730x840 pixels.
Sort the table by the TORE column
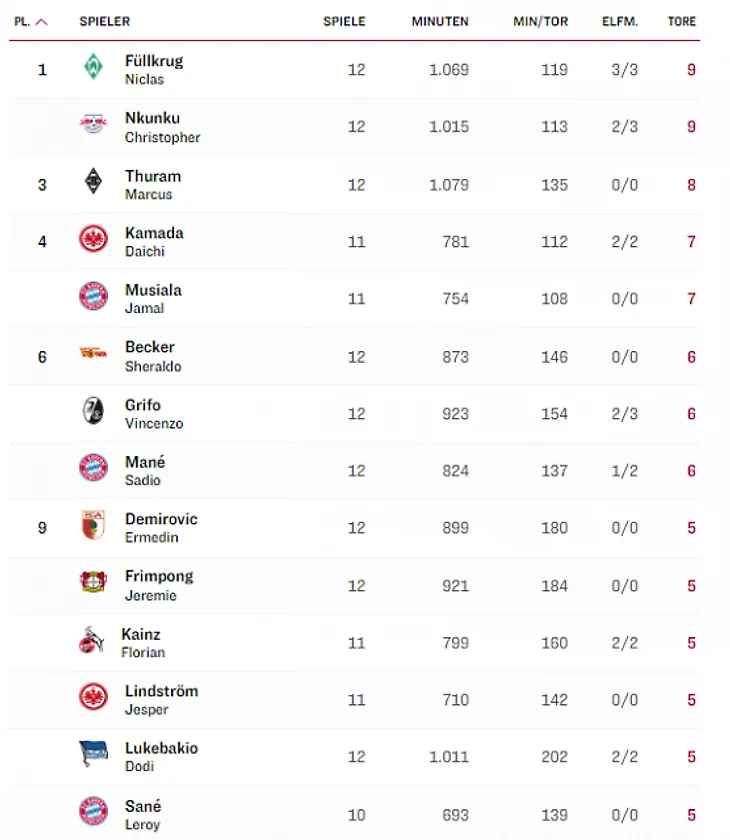point(681,21)
